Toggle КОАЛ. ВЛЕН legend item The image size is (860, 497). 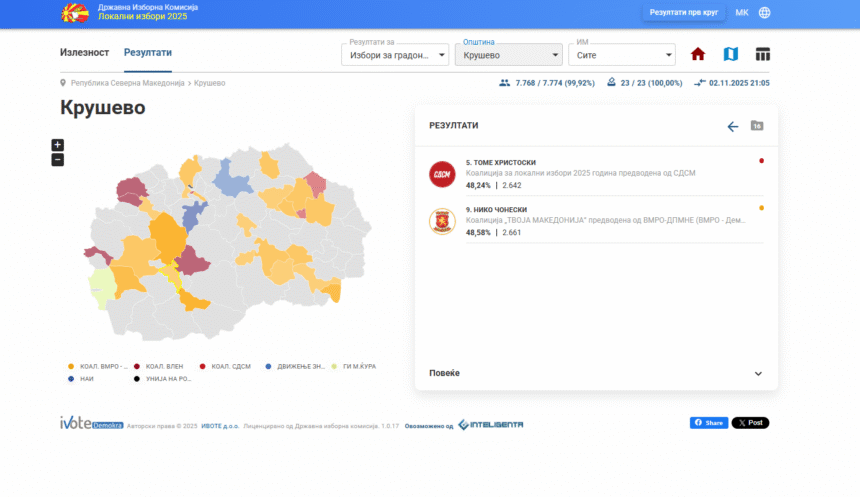[x=160, y=366]
